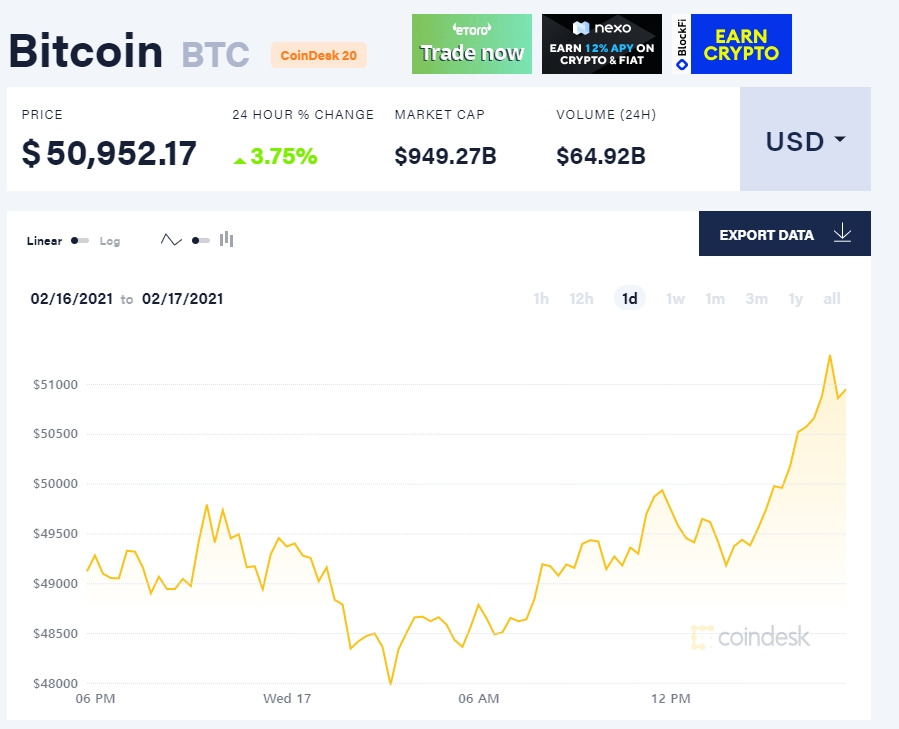
Task: Click the green up-arrow change indicator
Action: [240, 161]
